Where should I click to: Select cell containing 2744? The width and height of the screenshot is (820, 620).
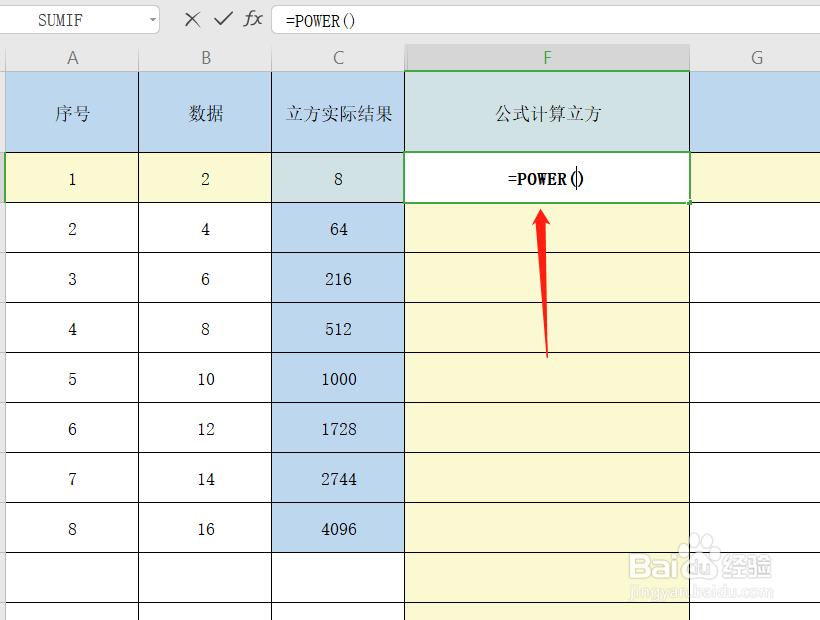pyautogui.click(x=338, y=478)
